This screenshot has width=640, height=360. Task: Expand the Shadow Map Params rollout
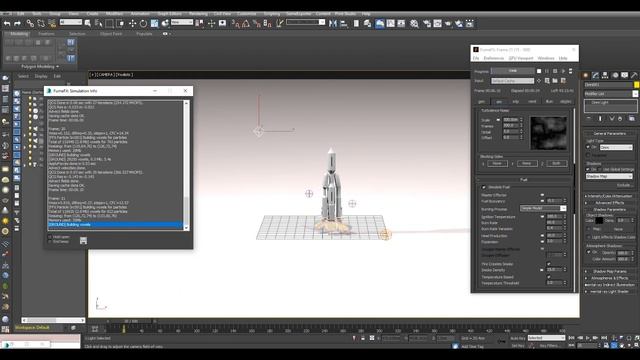tap(611, 271)
